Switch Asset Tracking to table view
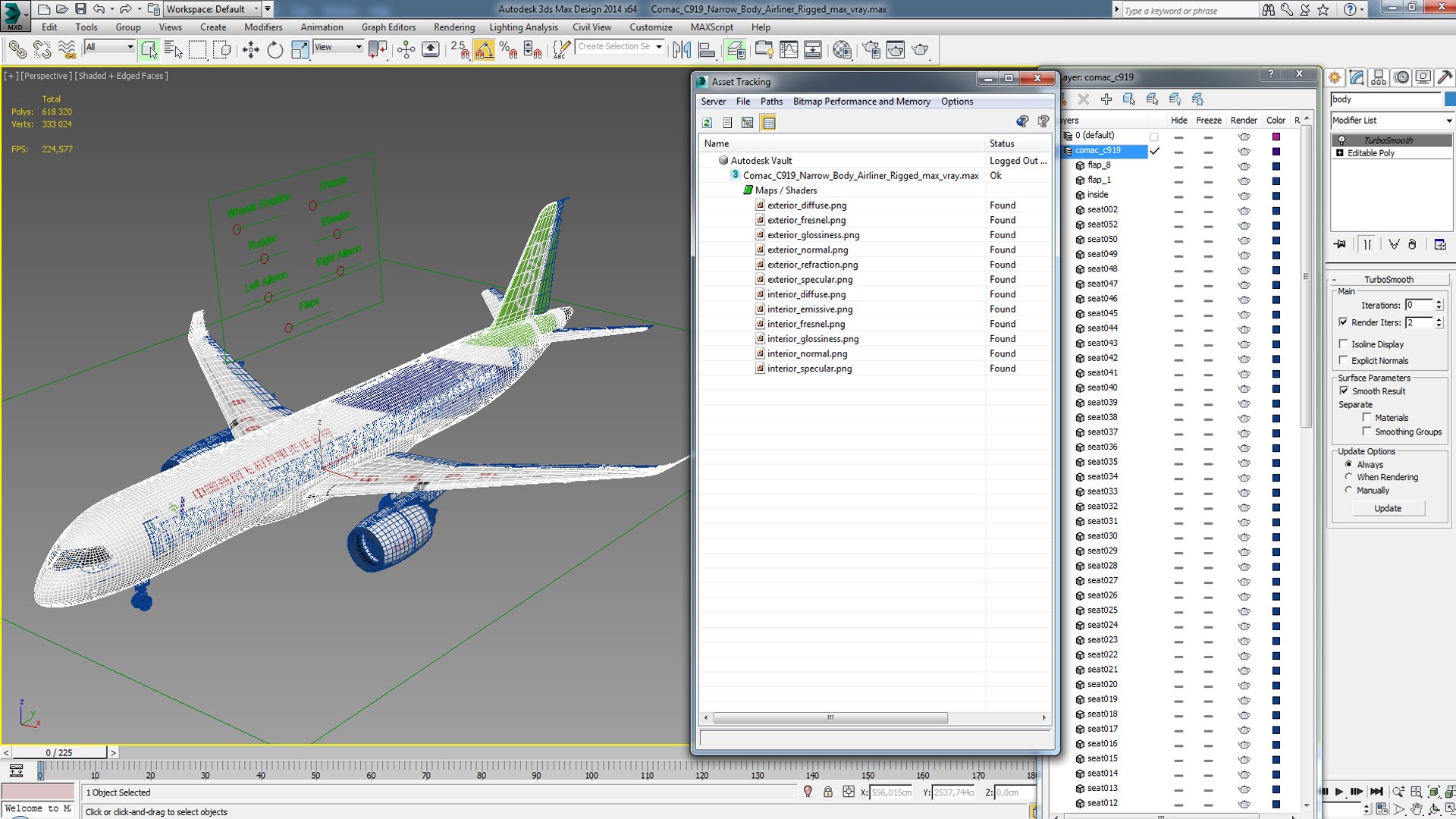The width and height of the screenshot is (1456, 819). coord(769,123)
